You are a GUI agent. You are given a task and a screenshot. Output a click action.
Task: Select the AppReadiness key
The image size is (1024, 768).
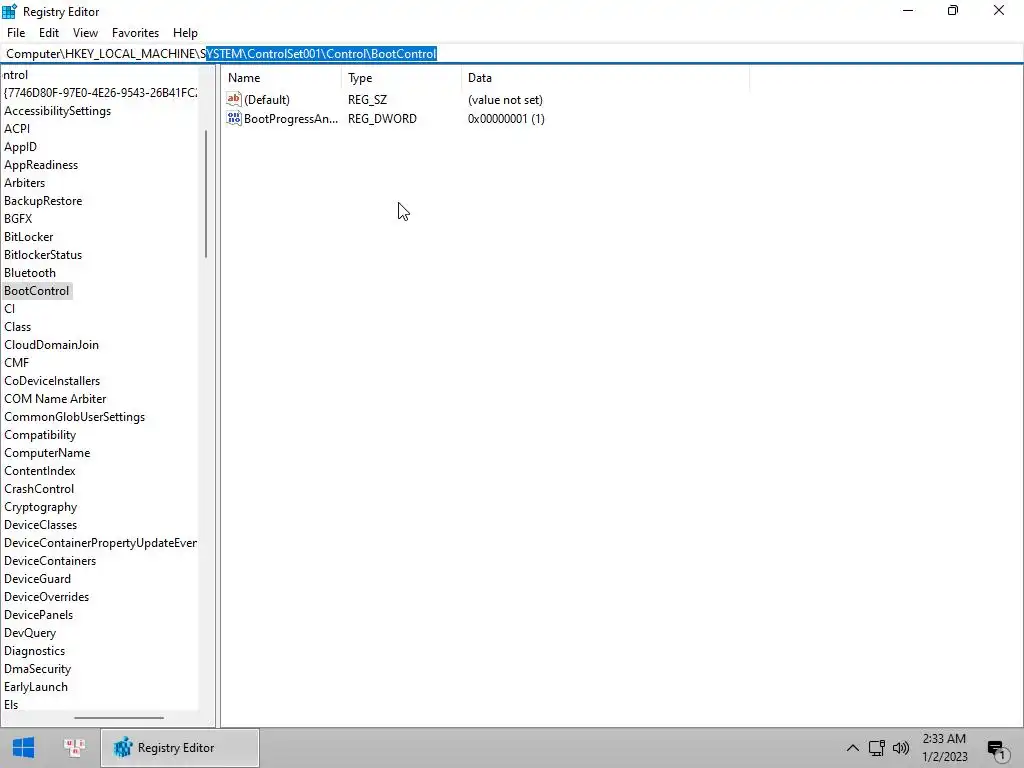click(41, 165)
